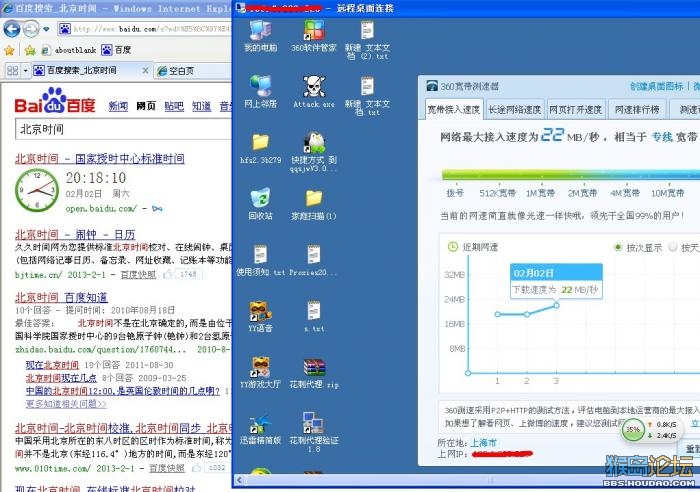The image size is (700, 492).
Task: Open the aboutblank favorites bar item
Action: (69, 50)
